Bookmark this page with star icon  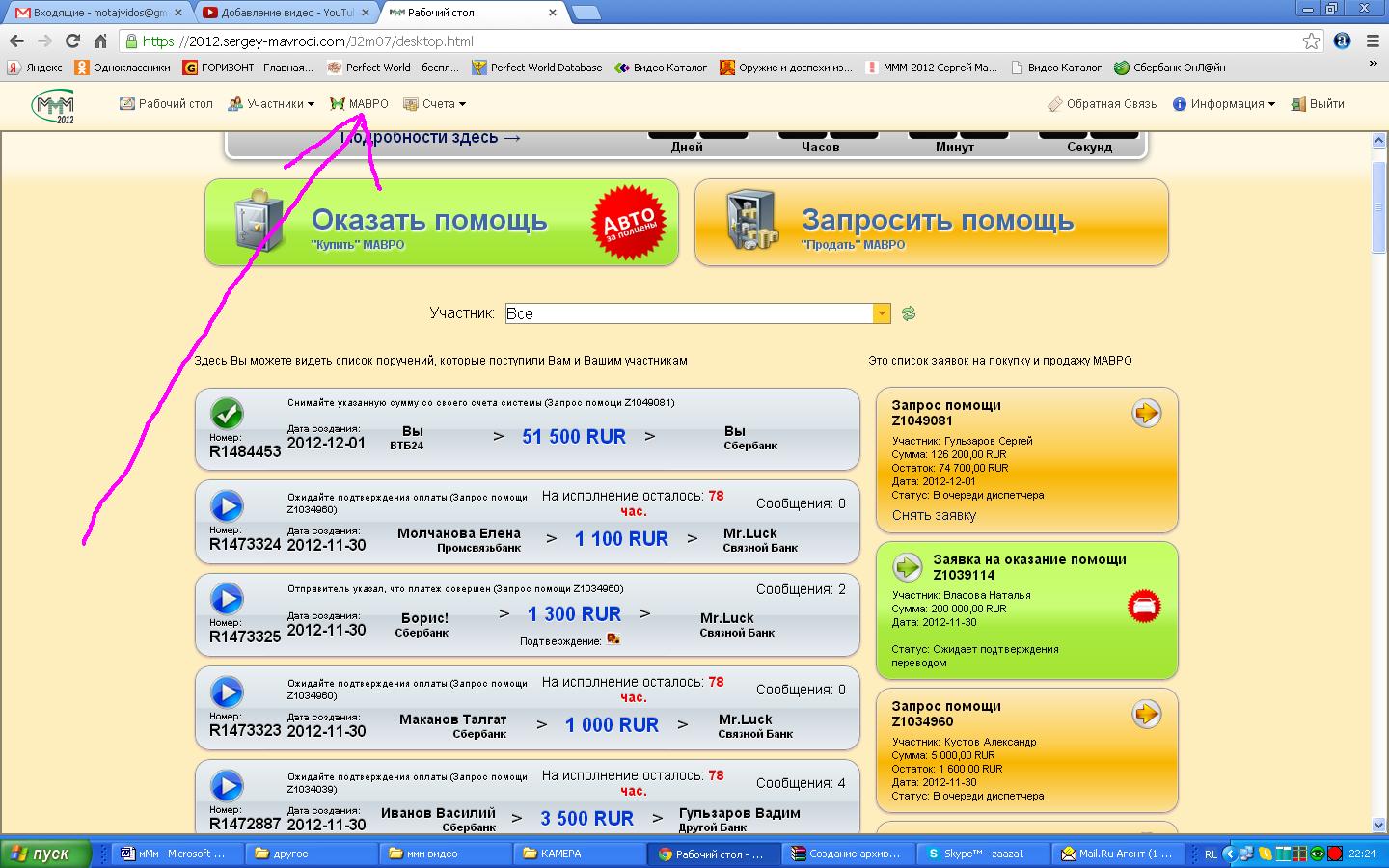[1311, 41]
